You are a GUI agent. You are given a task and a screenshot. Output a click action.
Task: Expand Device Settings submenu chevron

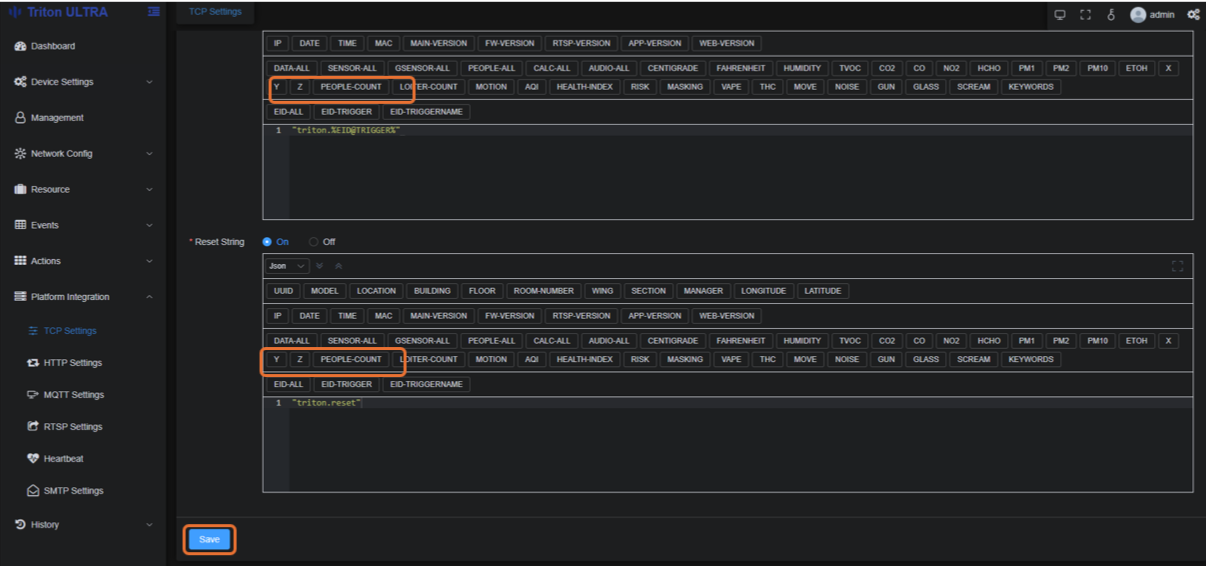point(150,82)
